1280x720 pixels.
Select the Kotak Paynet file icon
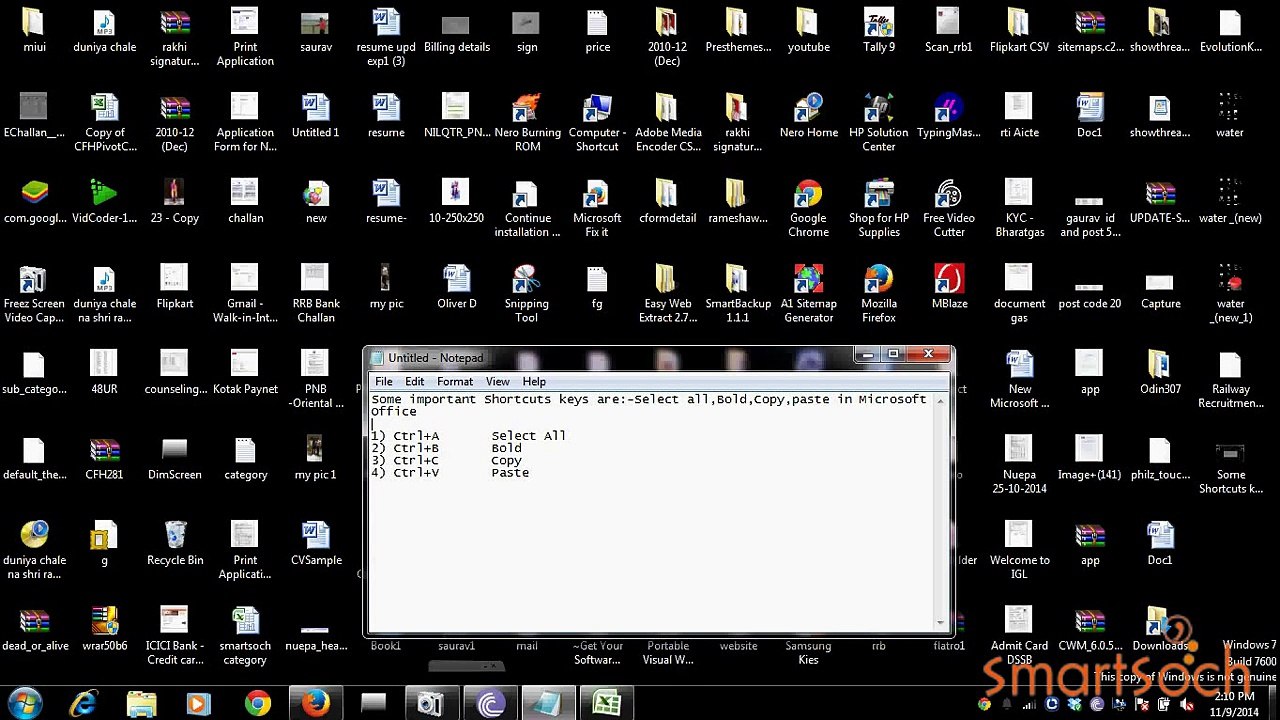tap(245, 372)
